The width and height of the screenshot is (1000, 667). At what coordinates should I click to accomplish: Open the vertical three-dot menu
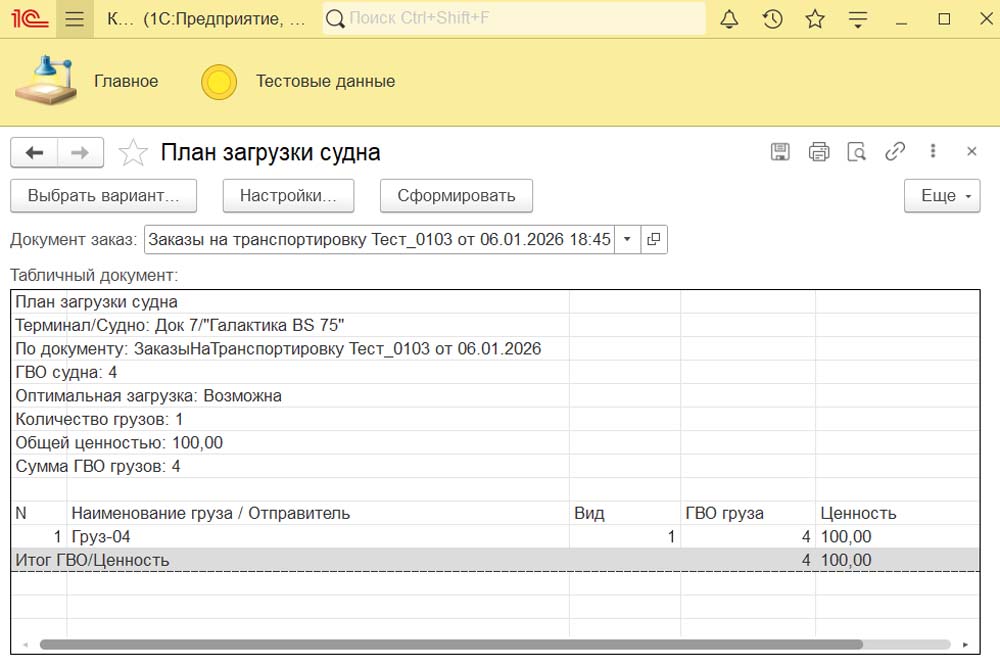pyautogui.click(x=933, y=152)
